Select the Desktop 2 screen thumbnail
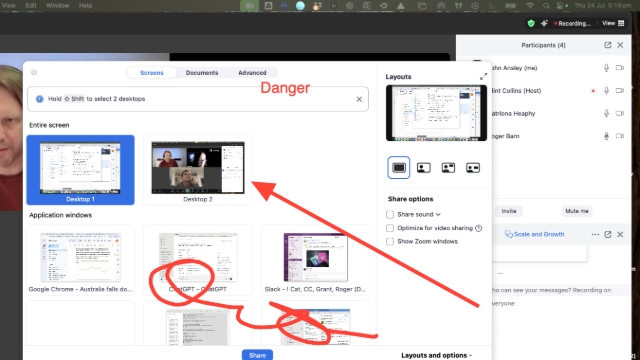This screenshot has width=640, height=360. click(x=198, y=170)
